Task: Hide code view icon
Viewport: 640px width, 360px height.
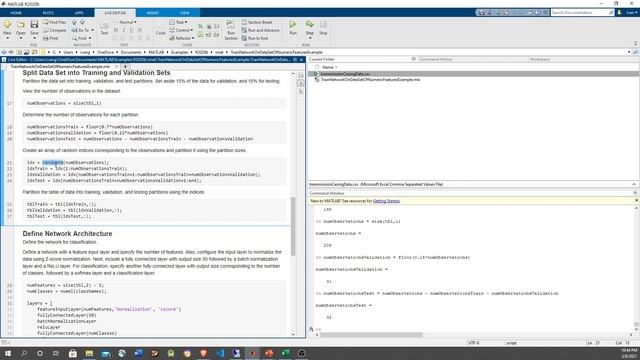Action: (x=301, y=91)
